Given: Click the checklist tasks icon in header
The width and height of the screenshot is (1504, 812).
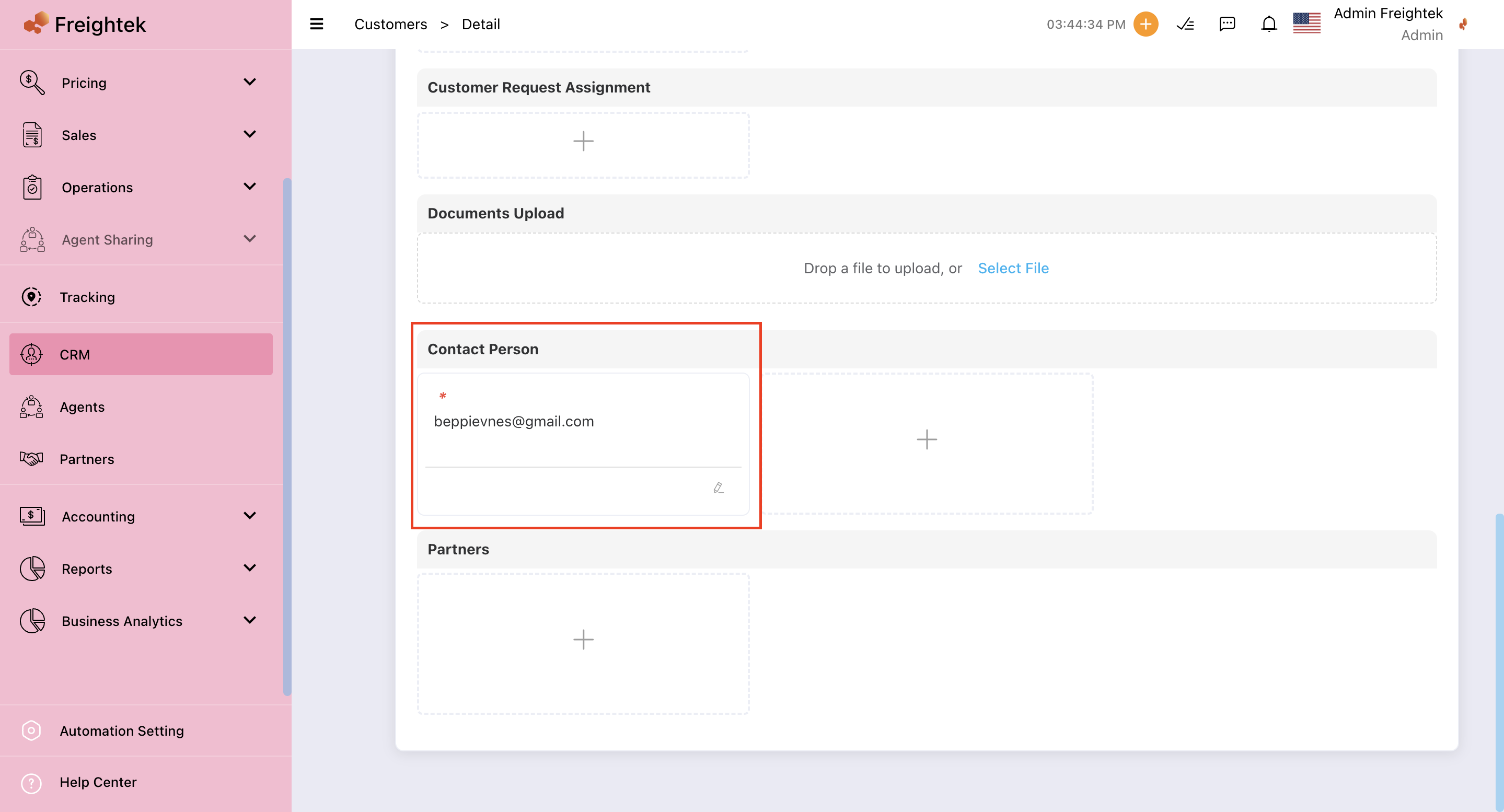Looking at the screenshot, I should click(1185, 24).
